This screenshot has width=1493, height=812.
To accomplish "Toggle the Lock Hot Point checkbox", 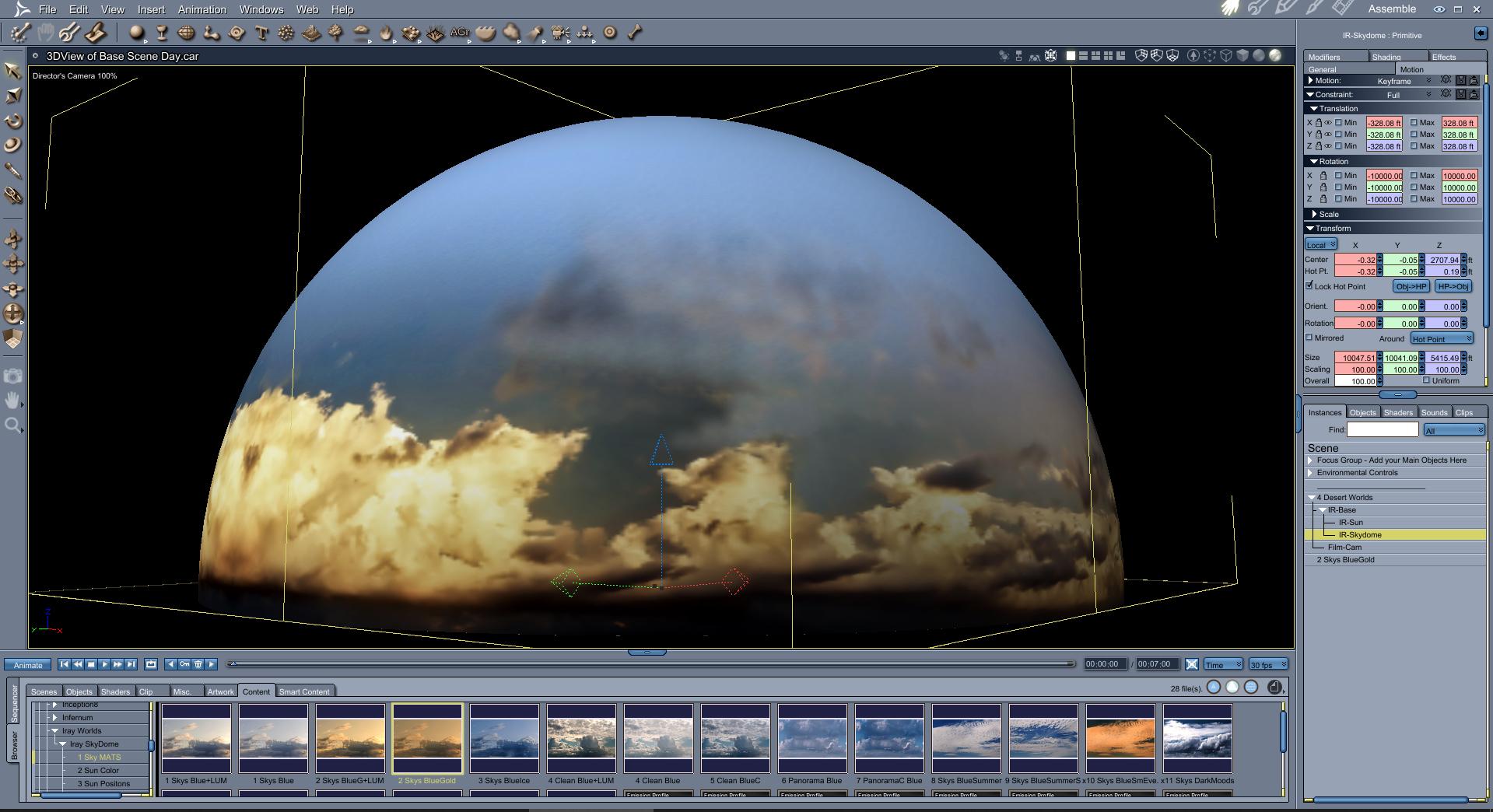I will [x=1309, y=285].
